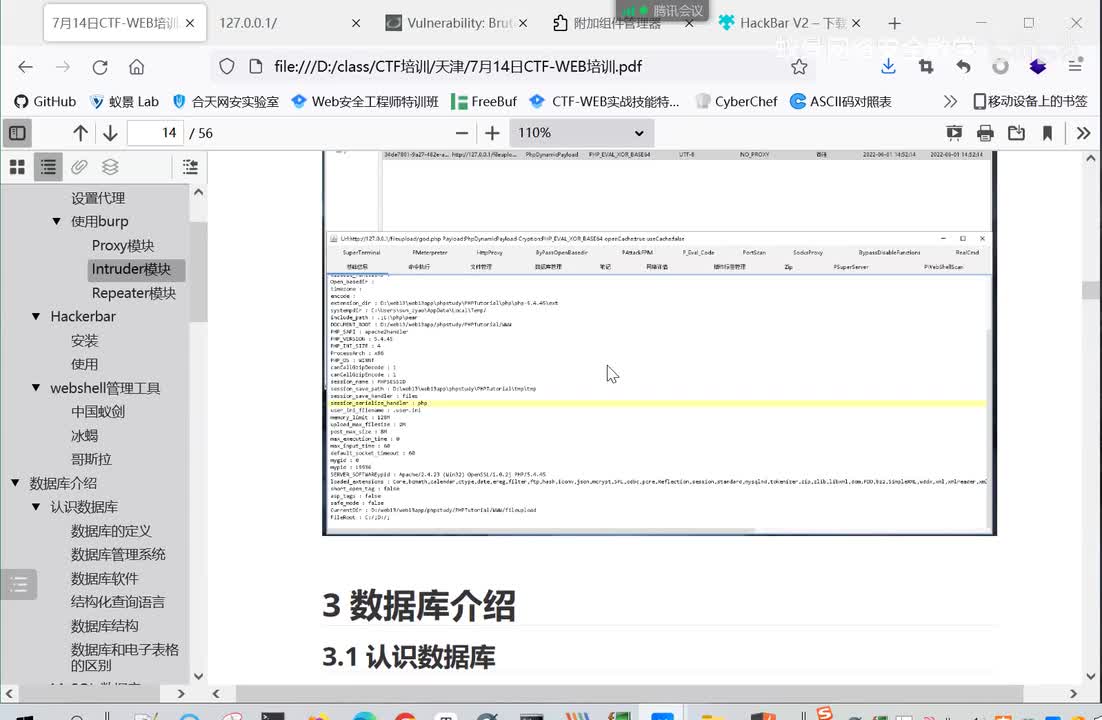
Task: Open the 结构化查询语言 outline entry
Action: [x=118, y=602]
